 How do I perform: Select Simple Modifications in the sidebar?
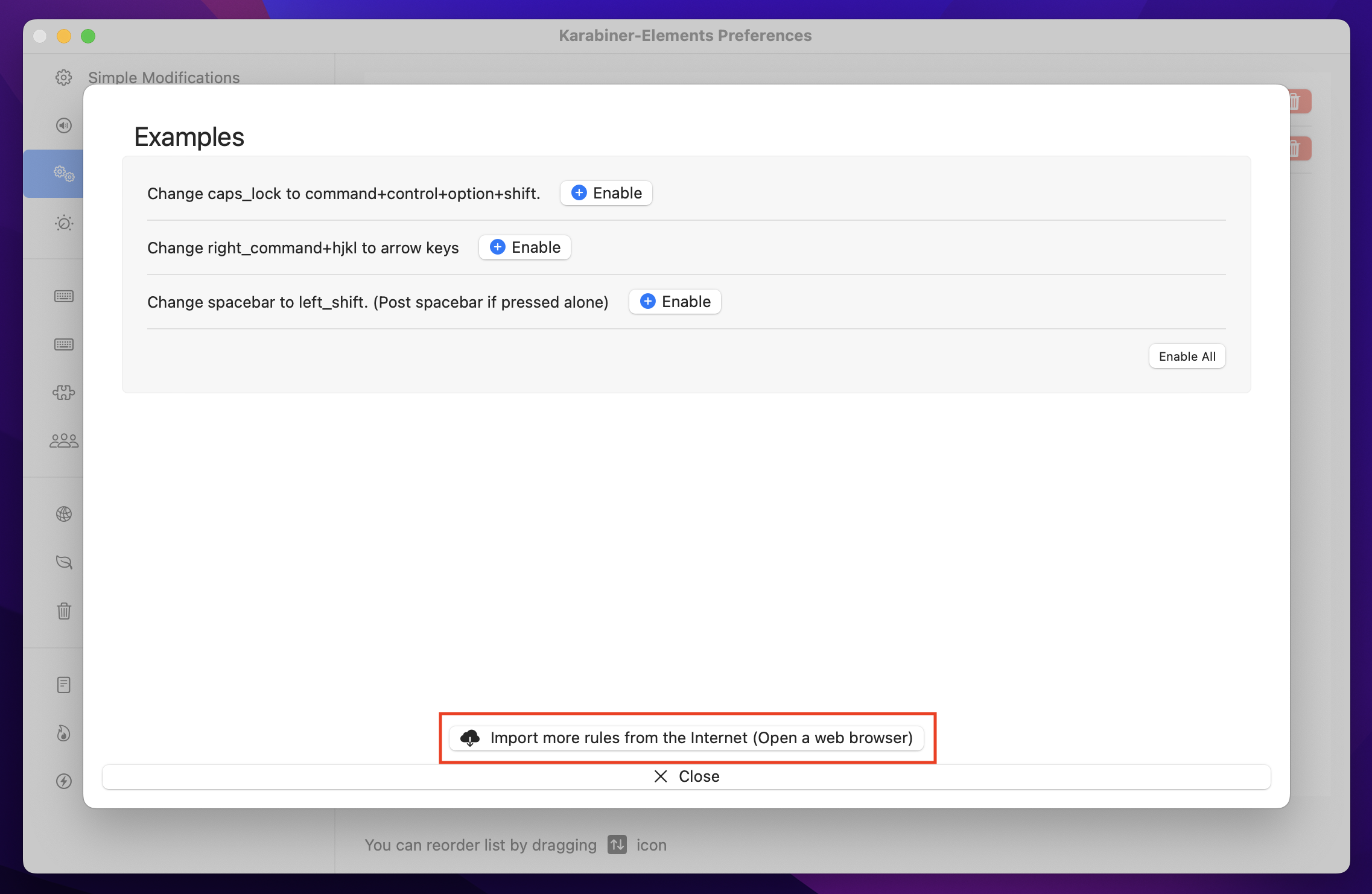click(x=164, y=78)
